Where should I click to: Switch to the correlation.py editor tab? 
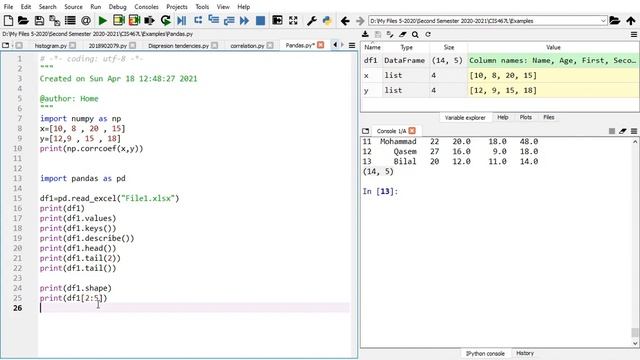click(247, 46)
